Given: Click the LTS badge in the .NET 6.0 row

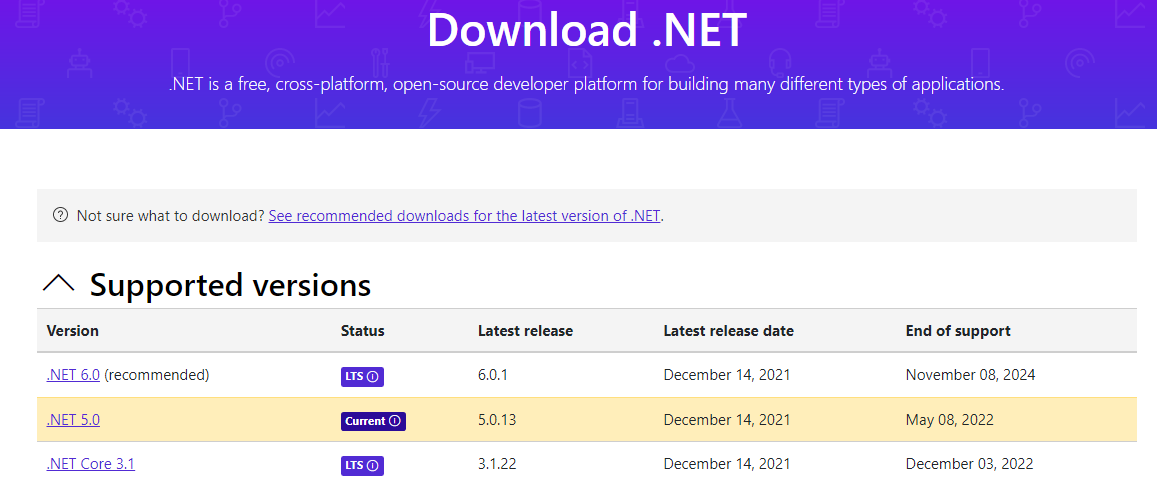Looking at the screenshot, I should [x=362, y=377].
